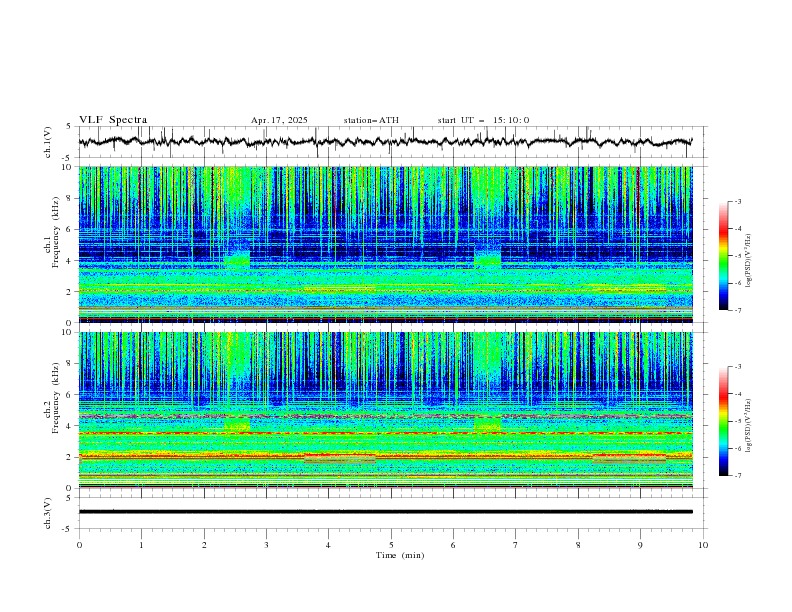Click the ch.2 "Frequency (kHz)" axis label

(x=55, y=398)
